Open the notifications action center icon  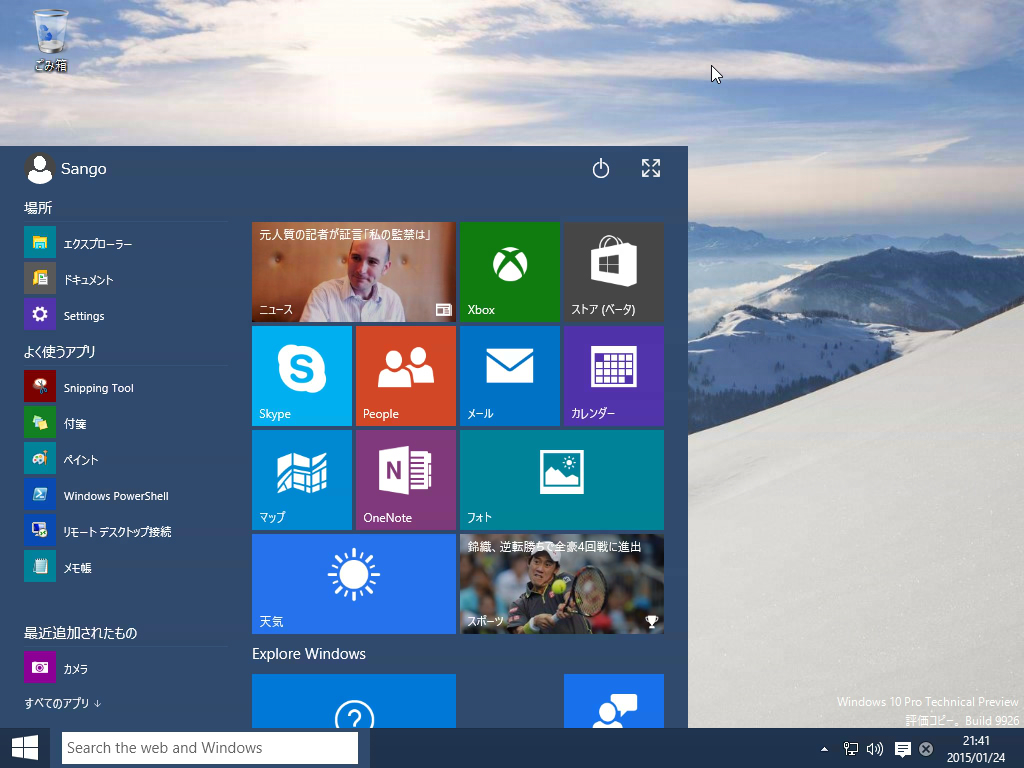coord(903,749)
